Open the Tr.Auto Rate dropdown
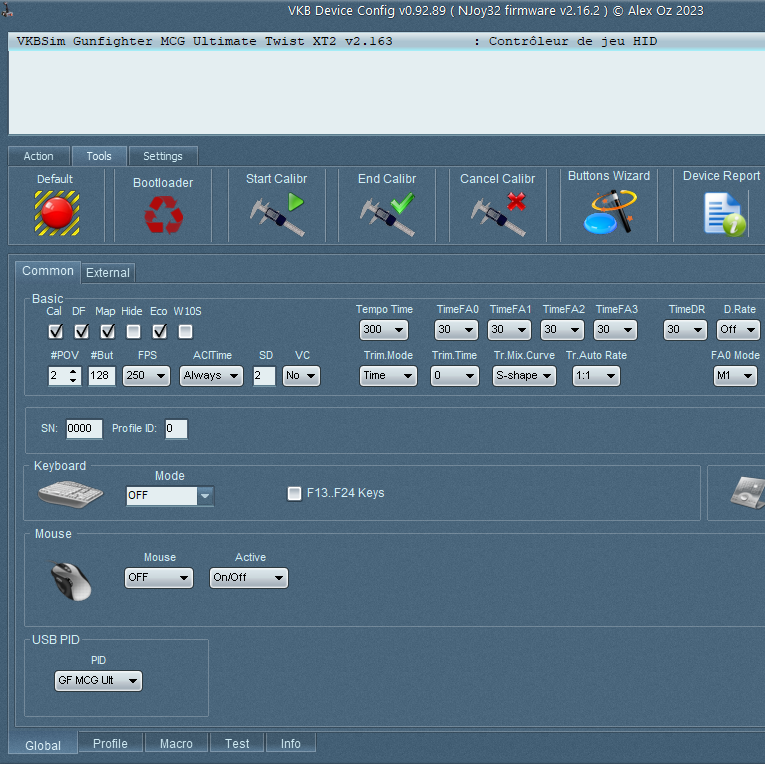The width and height of the screenshot is (765, 764). point(596,376)
